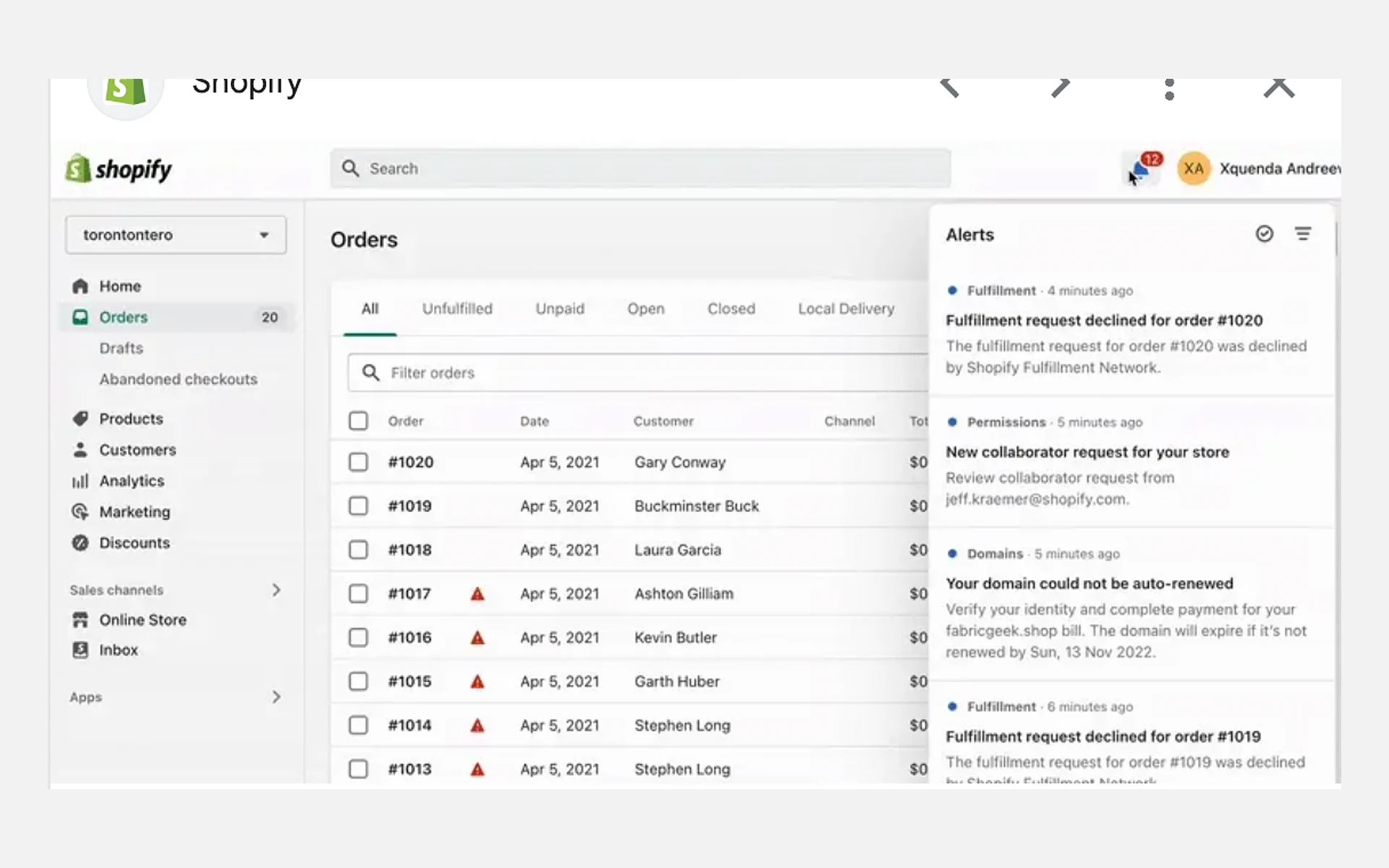Check the box for order #1018
This screenshot has height=868, width=1389.
358,550
